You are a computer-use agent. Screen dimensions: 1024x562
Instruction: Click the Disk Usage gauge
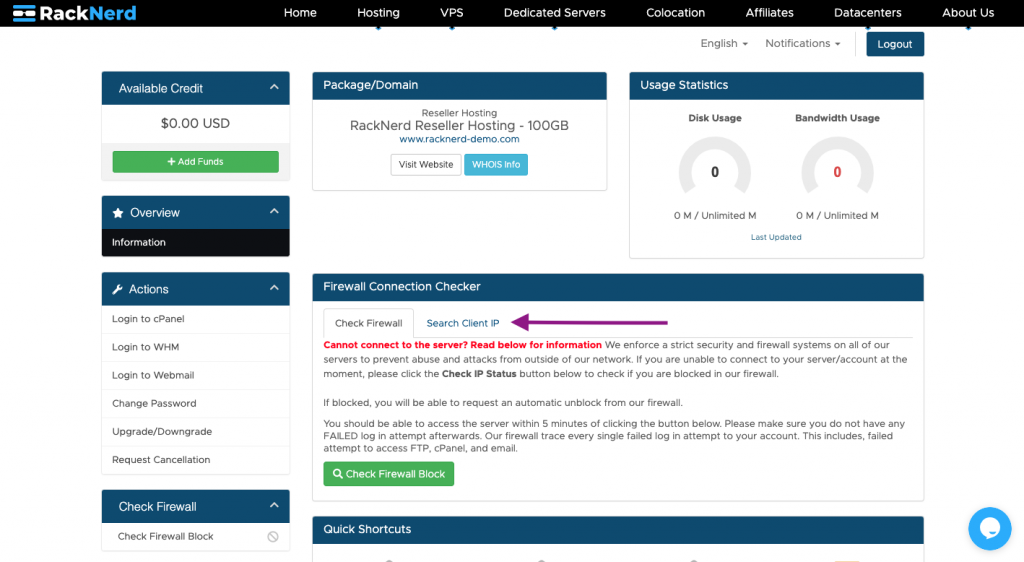714,166
